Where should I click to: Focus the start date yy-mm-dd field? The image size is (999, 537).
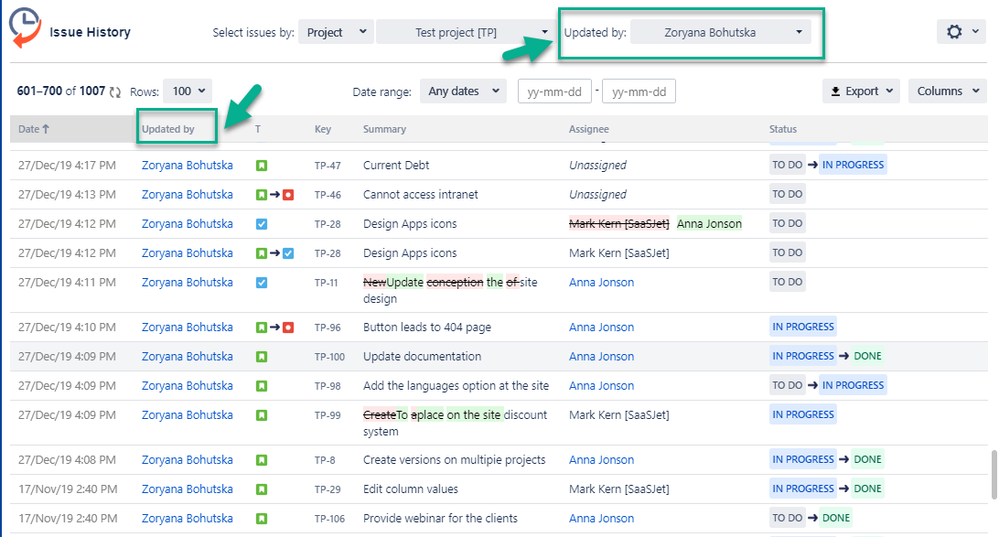554,91
